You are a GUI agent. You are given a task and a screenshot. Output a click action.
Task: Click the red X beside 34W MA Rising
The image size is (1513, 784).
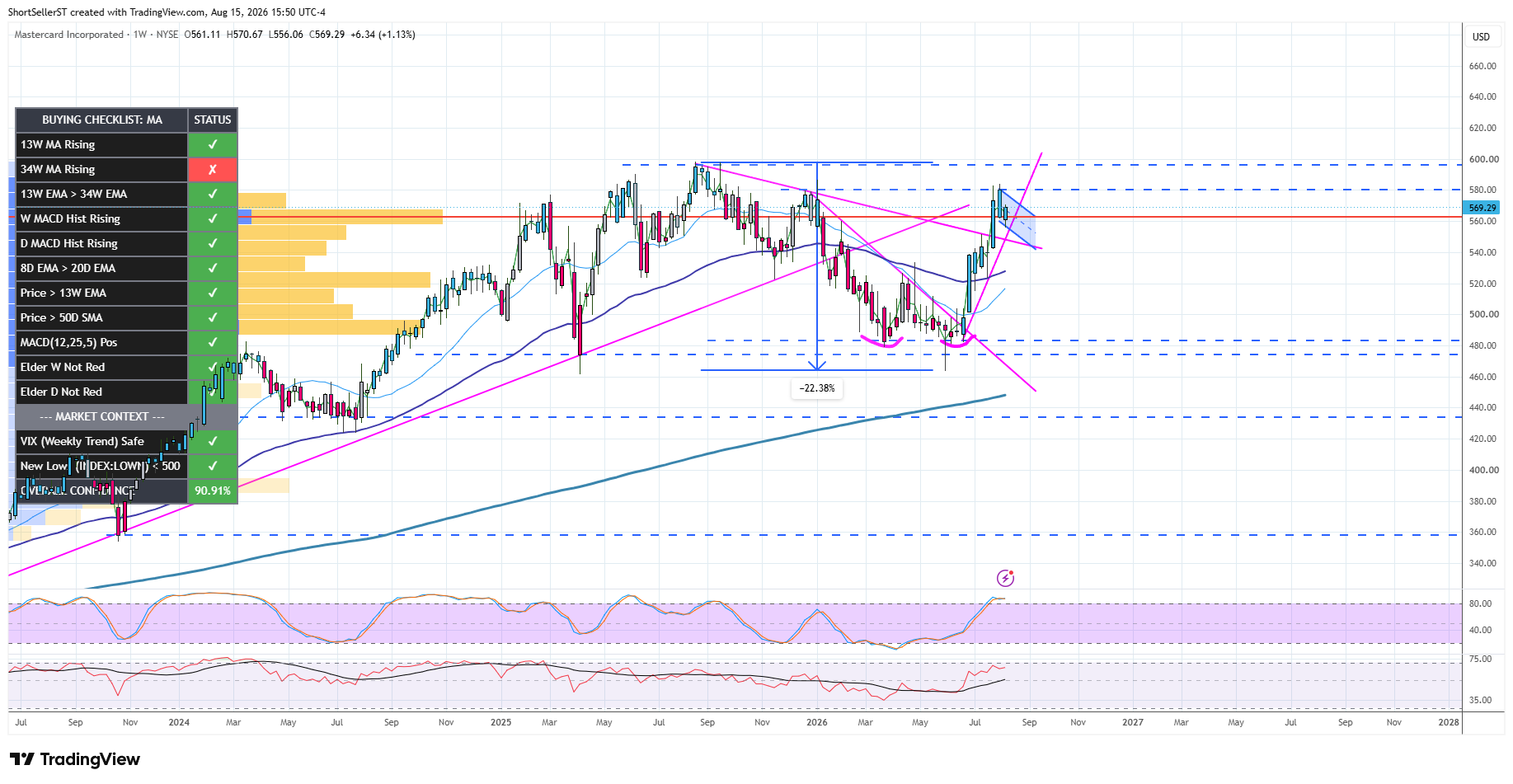pos(213,169)
